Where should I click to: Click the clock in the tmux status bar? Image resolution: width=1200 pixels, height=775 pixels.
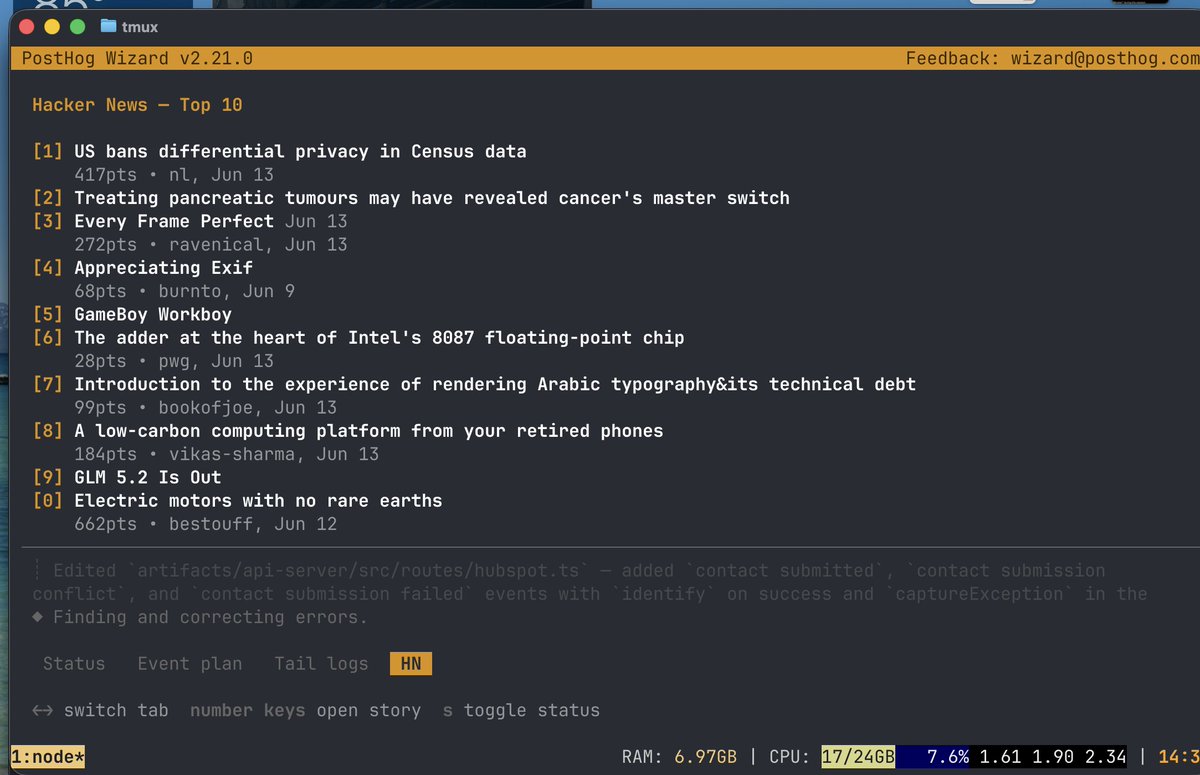click(x=1178, y=757)
